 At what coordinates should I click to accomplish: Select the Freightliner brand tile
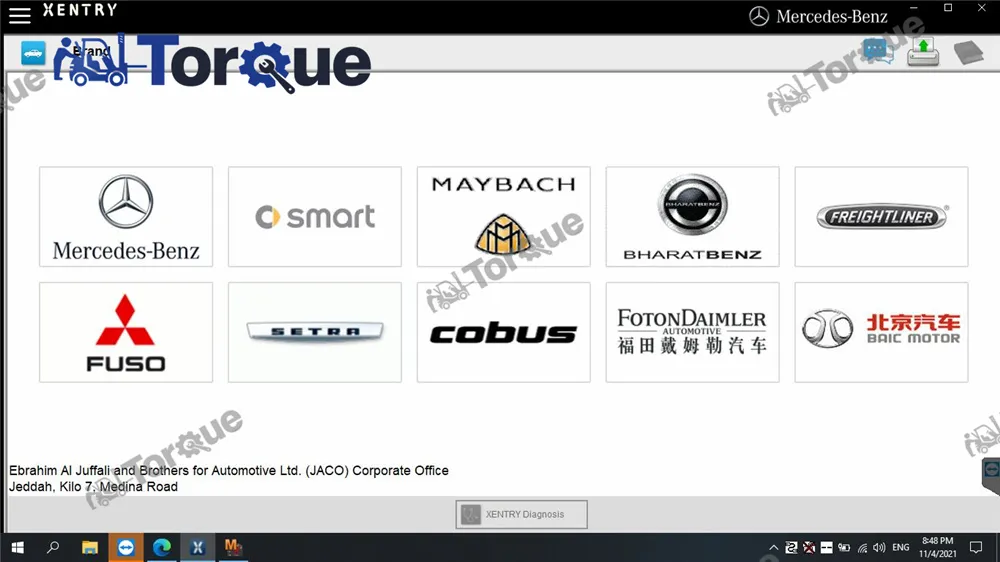click(881, 217)
